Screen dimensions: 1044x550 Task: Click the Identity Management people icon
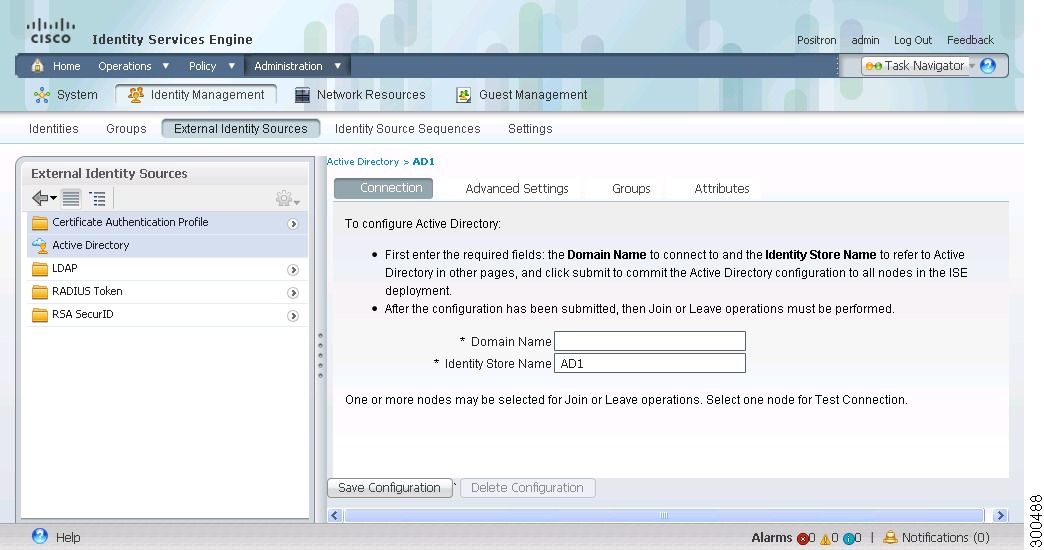[136, 95]
